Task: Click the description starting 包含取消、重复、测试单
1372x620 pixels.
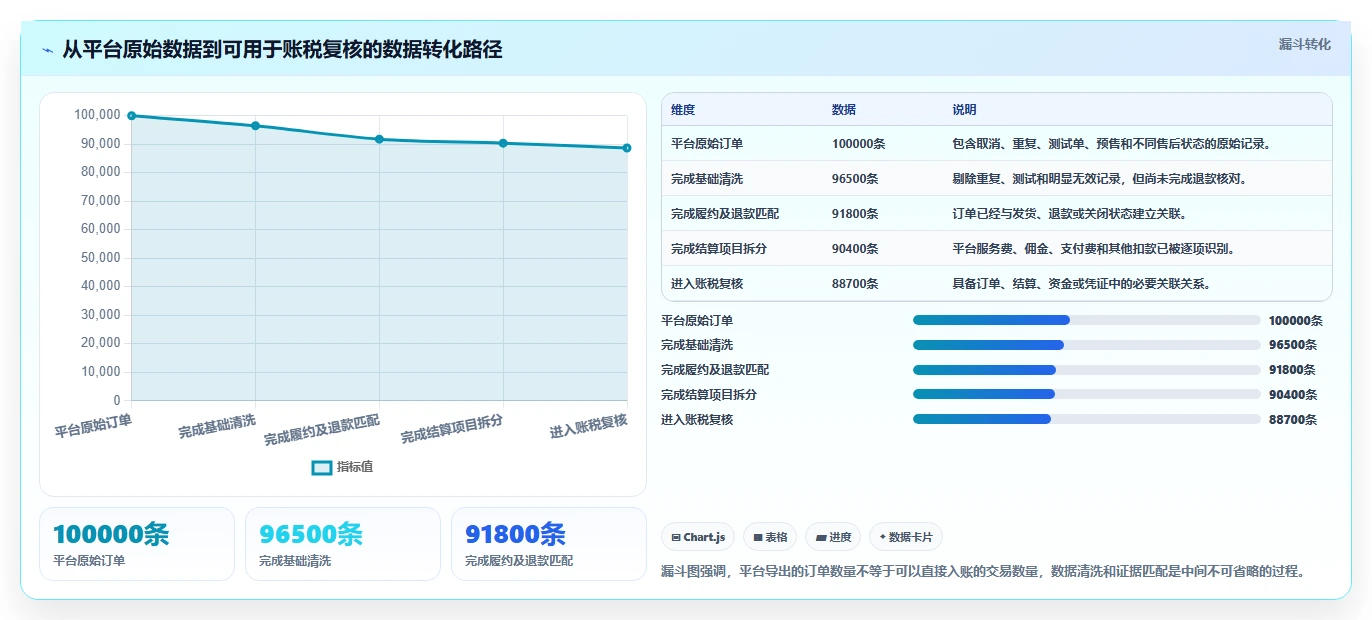Action: [1112, 144]
